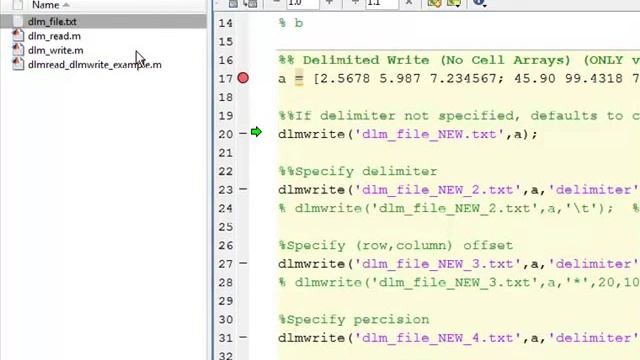Sort files by the Name column header
The height and width of the screenshot is (360, 640).
click(45, 5)
